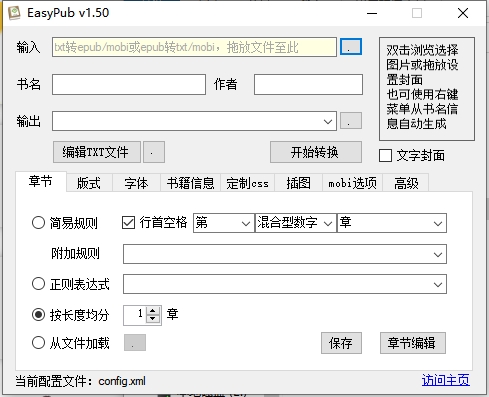This screenshot has width=489, height=397.
Task: Click the EasyPub app icon in title bar
Action: (14, 13)
